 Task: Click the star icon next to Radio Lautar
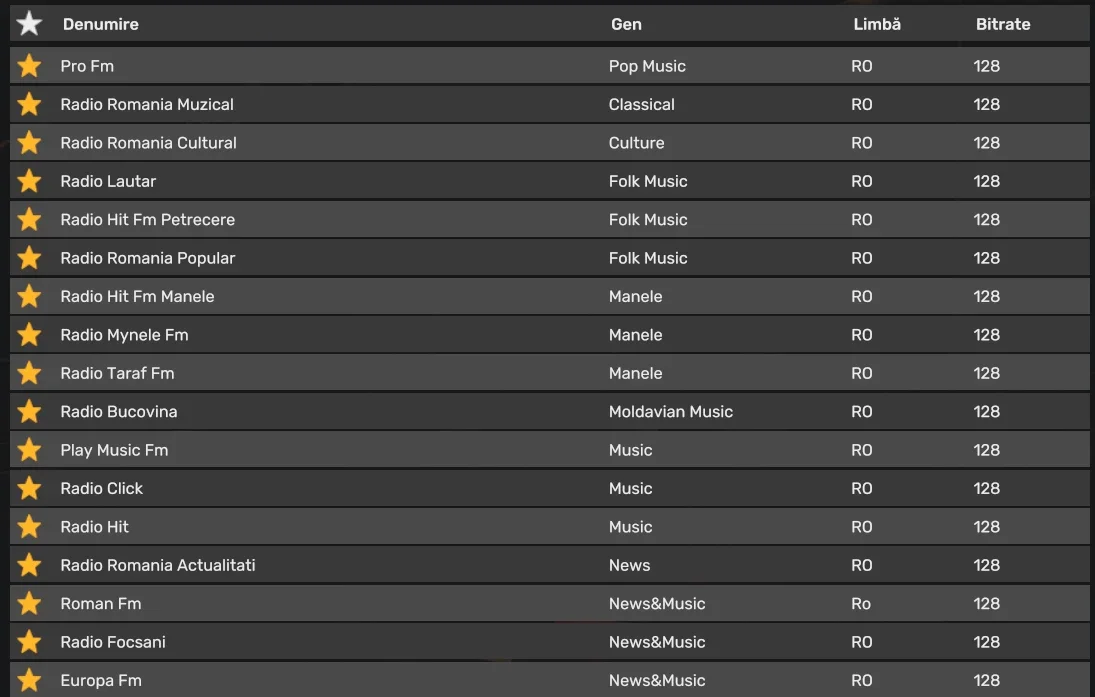click(x=30, y=181)
